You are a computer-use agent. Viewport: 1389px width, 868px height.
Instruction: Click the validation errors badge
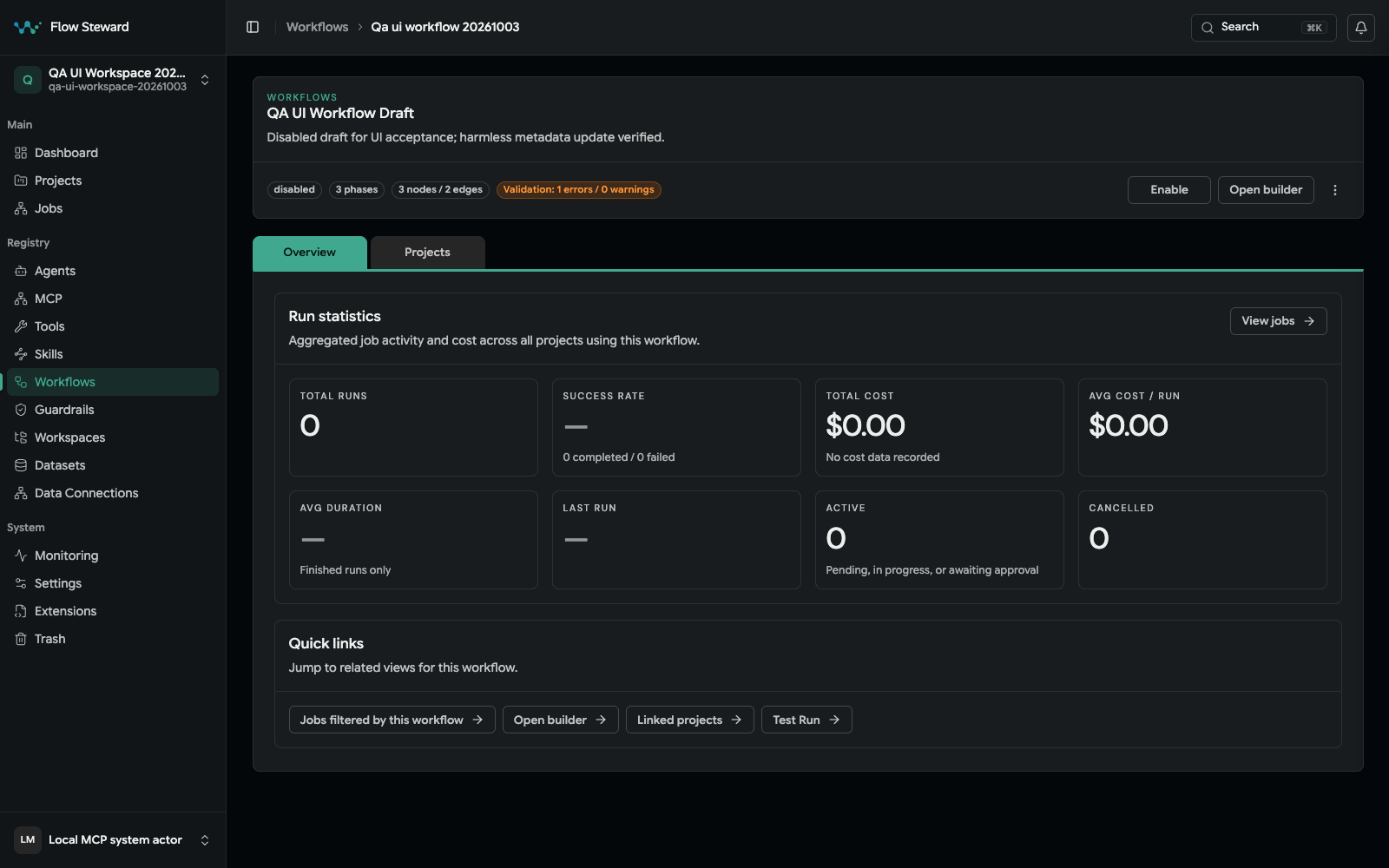click(578, 190)
